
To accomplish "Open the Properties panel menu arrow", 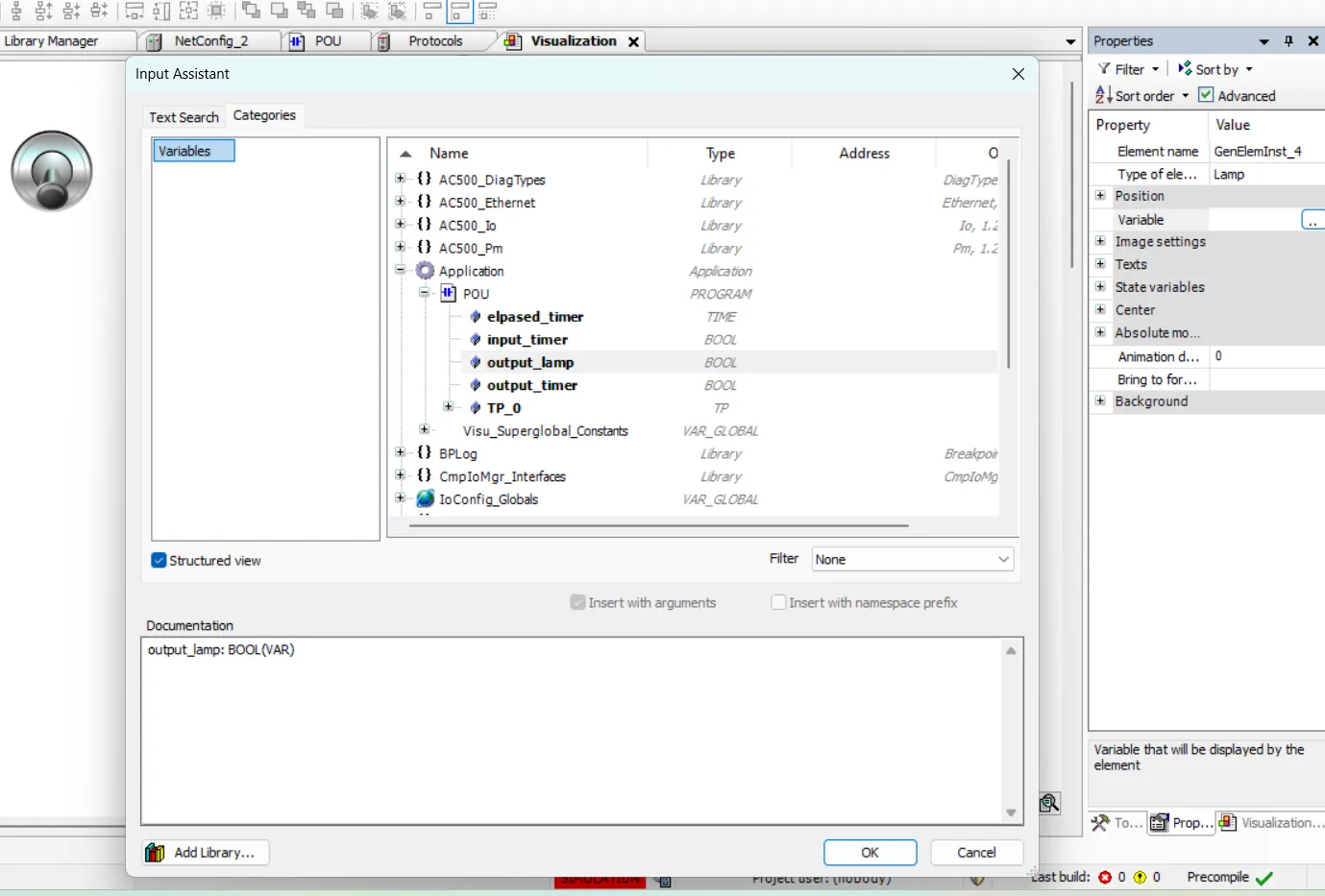I will coord(1264,42).
